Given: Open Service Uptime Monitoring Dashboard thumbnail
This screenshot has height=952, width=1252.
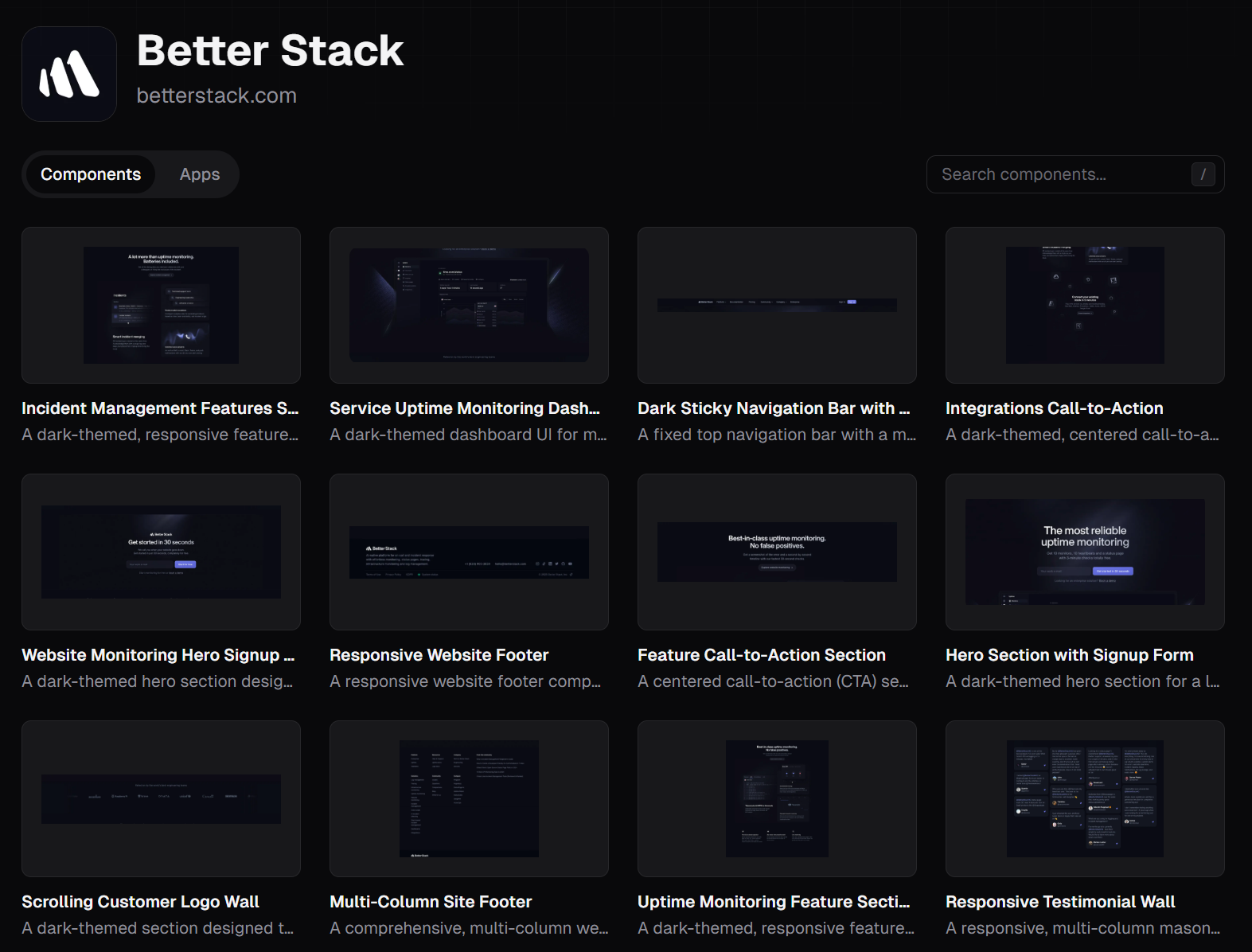Looking at the screenshot, I should point(469,306).
